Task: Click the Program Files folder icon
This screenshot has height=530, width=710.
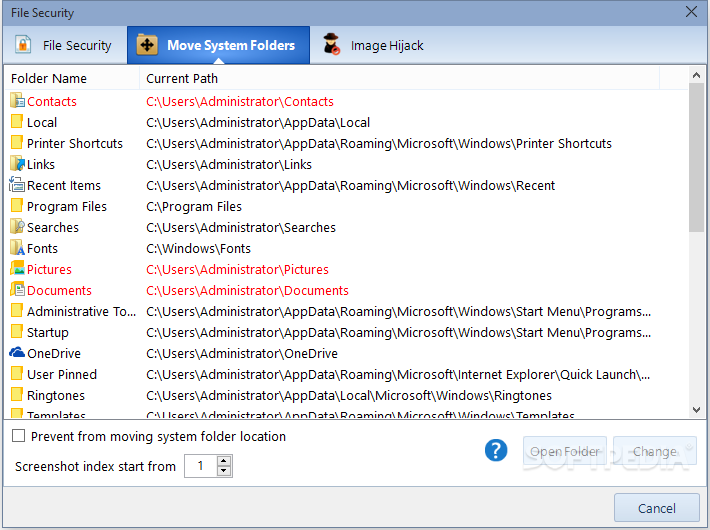Action: click(17, 205)
